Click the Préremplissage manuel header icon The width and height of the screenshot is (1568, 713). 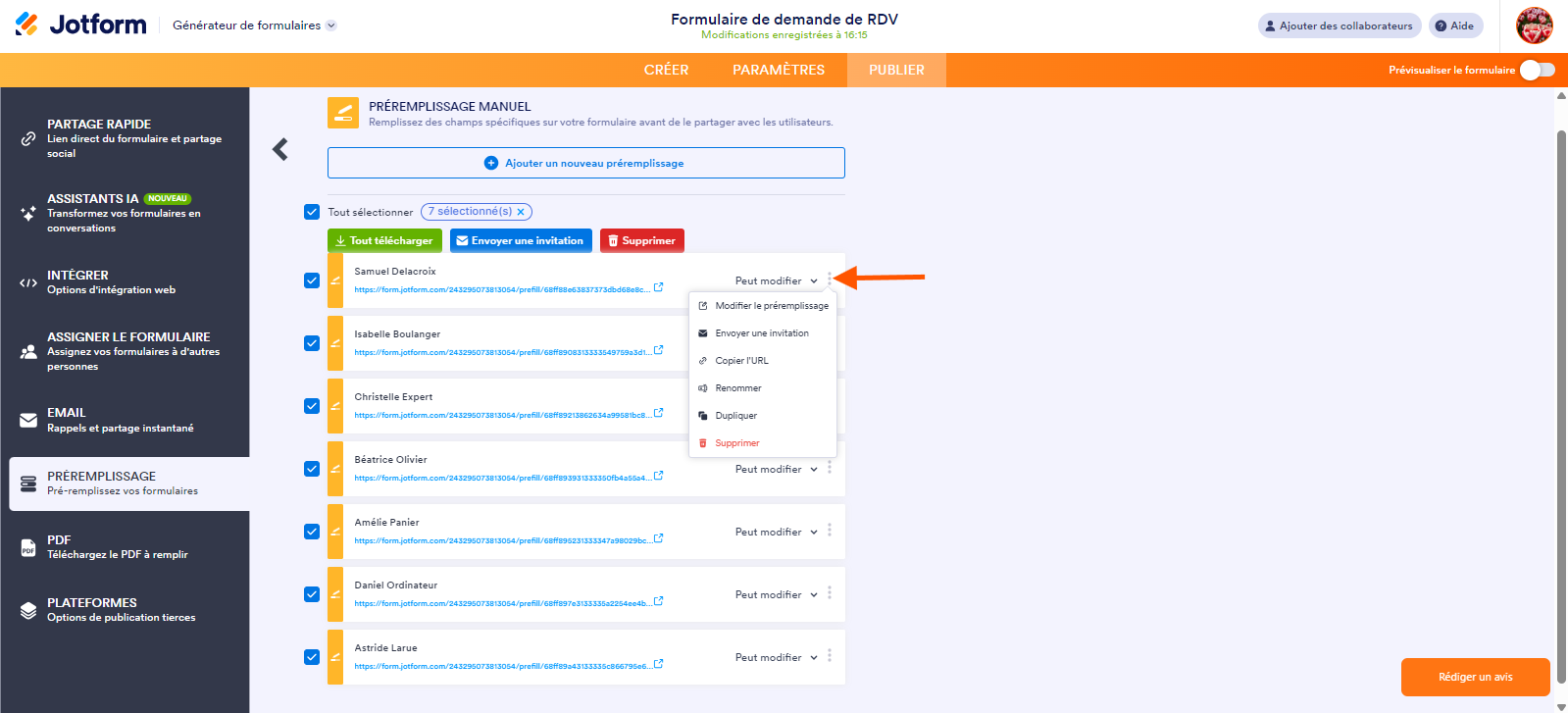(x=343, y=113)
